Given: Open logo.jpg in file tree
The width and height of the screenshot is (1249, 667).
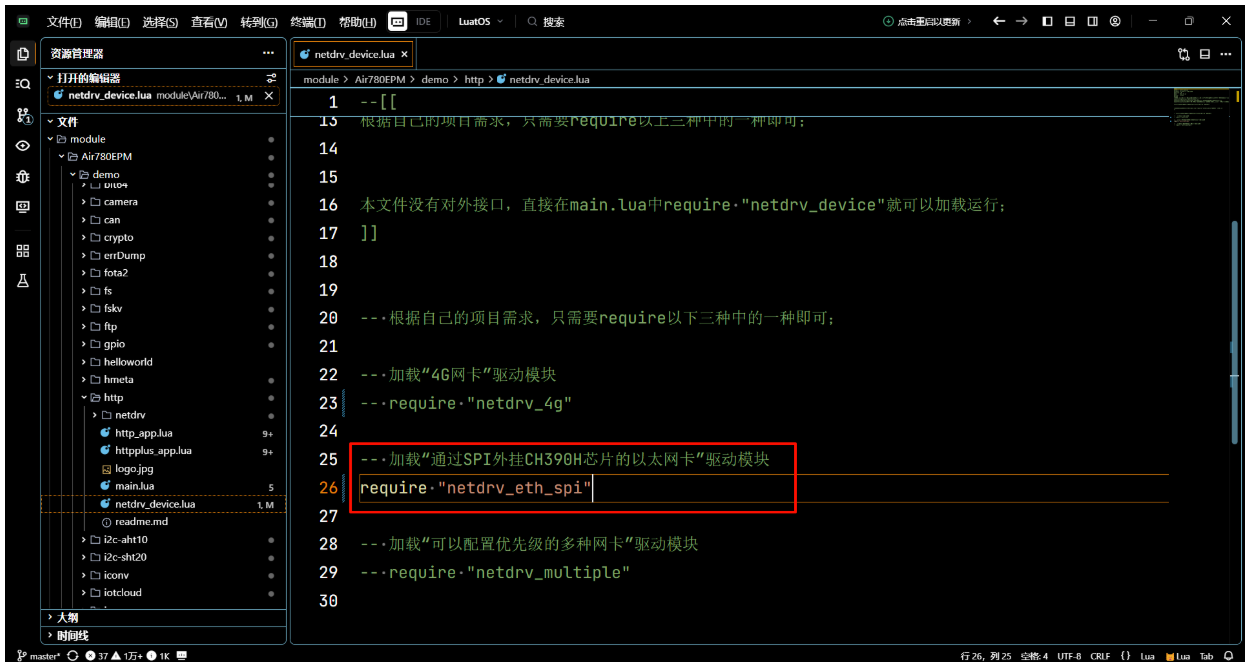Looking at the screenshot, I should 162,469.
